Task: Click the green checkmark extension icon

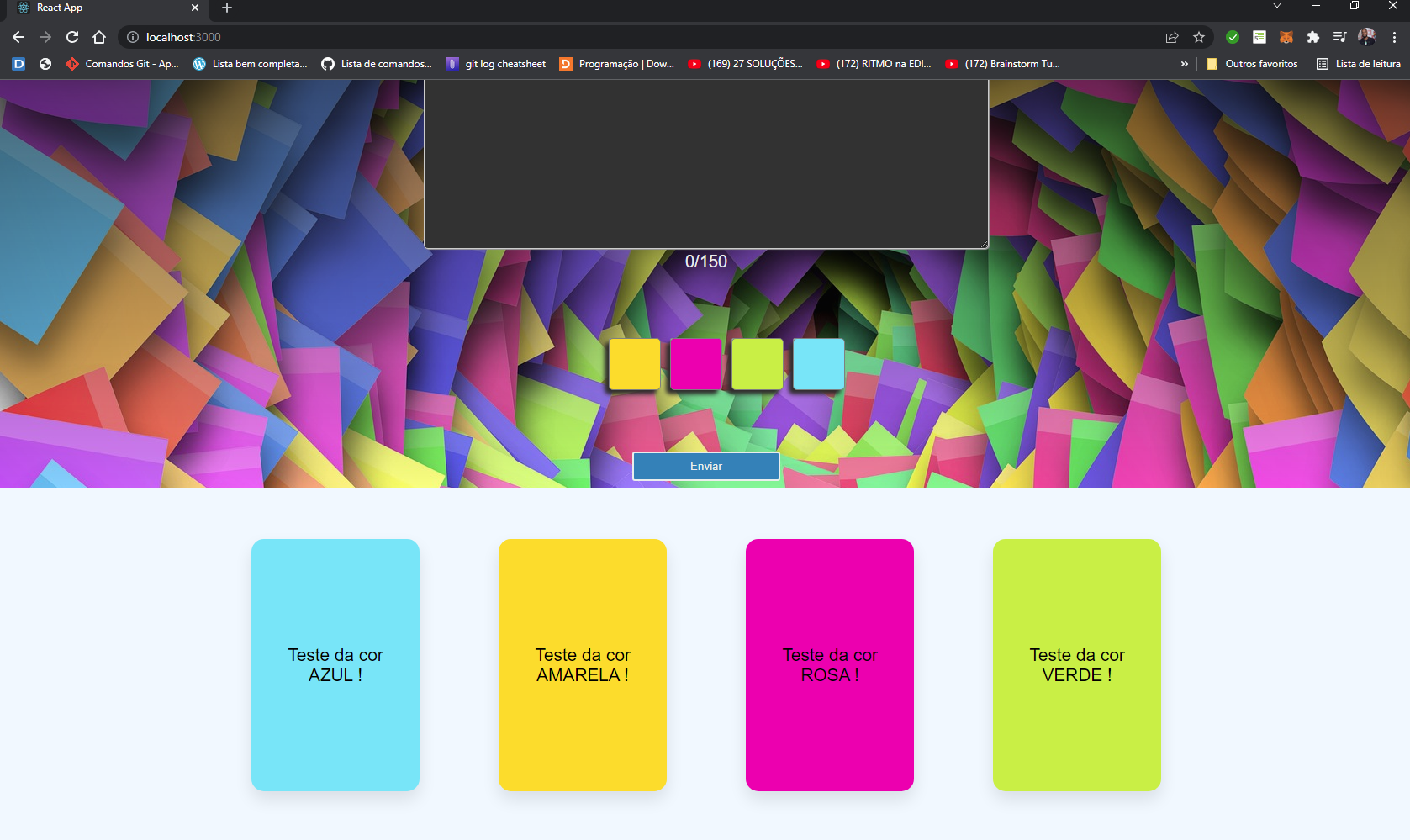Action: coord(1233,37)
